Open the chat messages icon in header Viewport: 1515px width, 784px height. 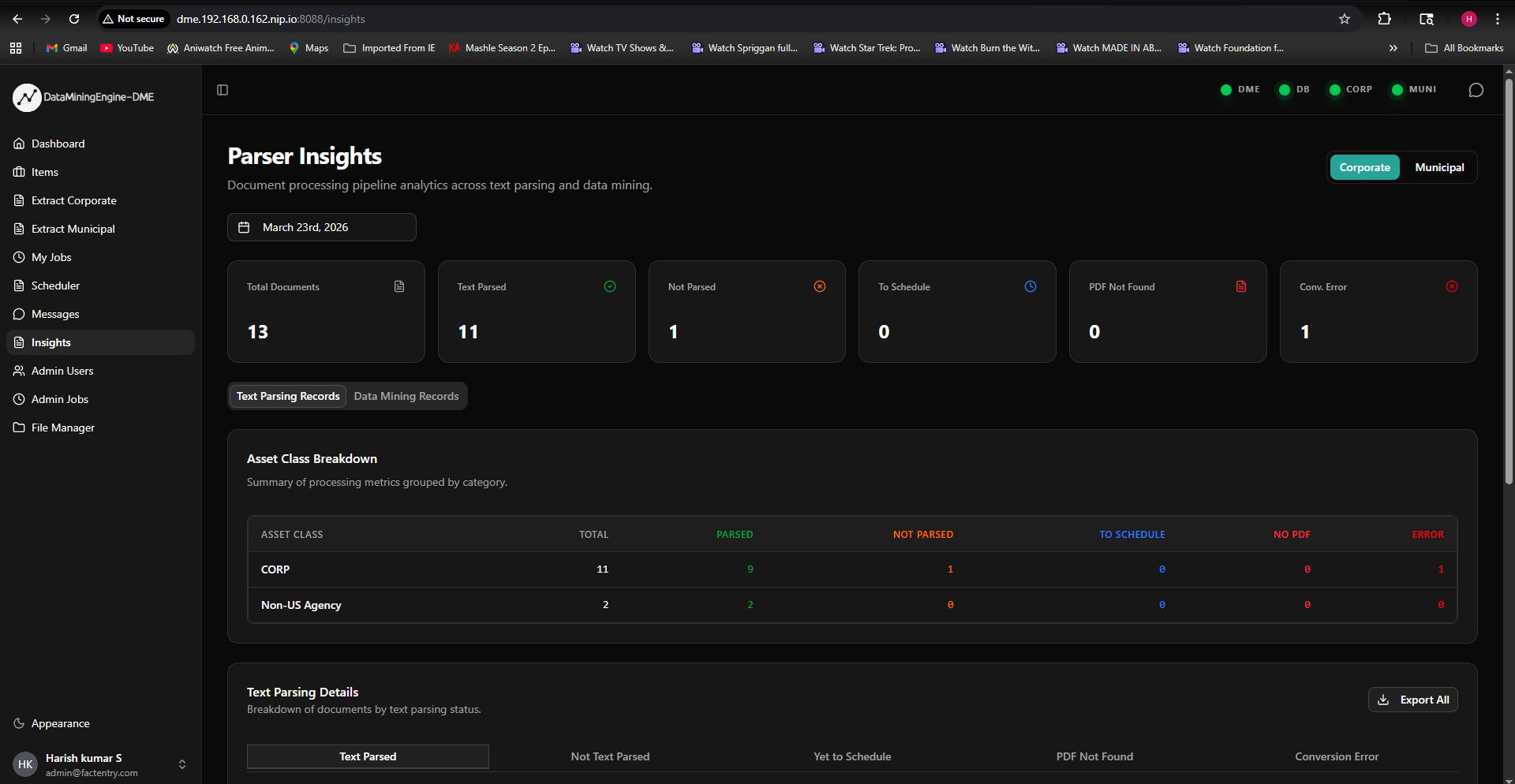(1476, 90)
